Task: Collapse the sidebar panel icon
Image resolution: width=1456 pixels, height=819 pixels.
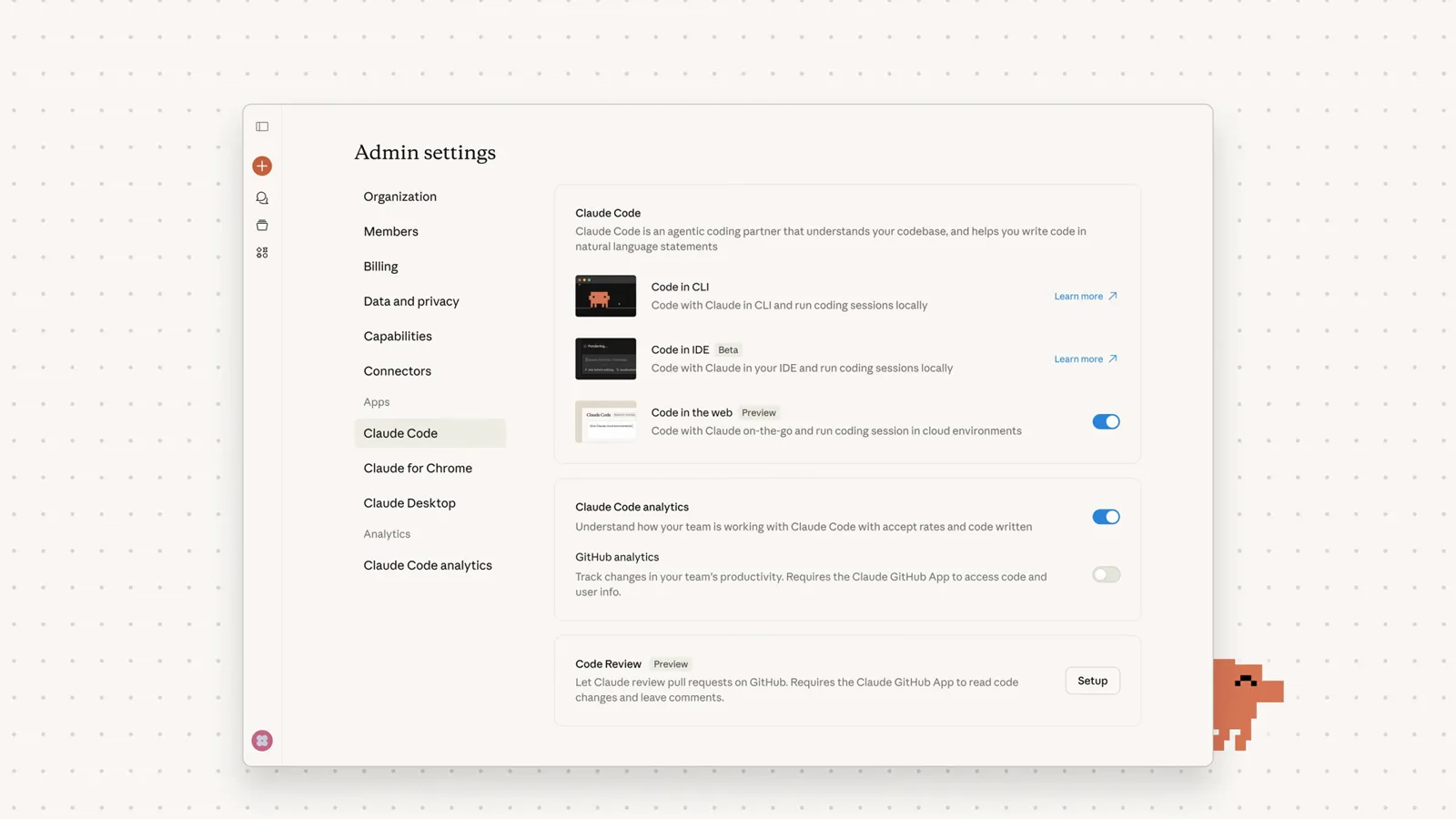Action: (262, 126)
